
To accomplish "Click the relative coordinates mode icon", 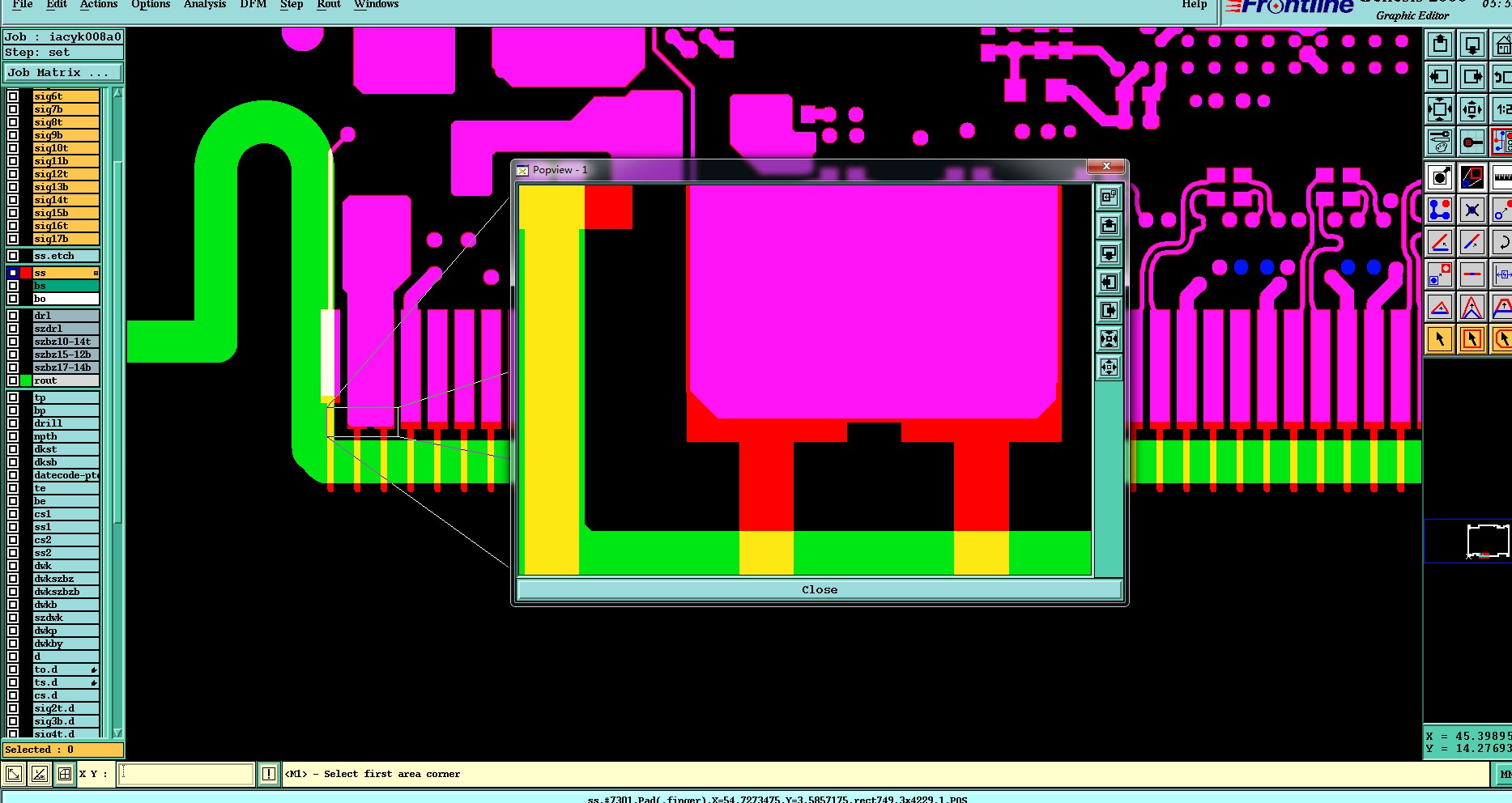I will pos(39,775).
